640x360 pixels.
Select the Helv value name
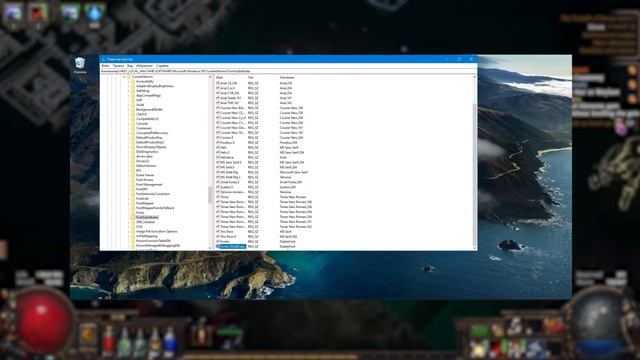[x=223, y=147]
